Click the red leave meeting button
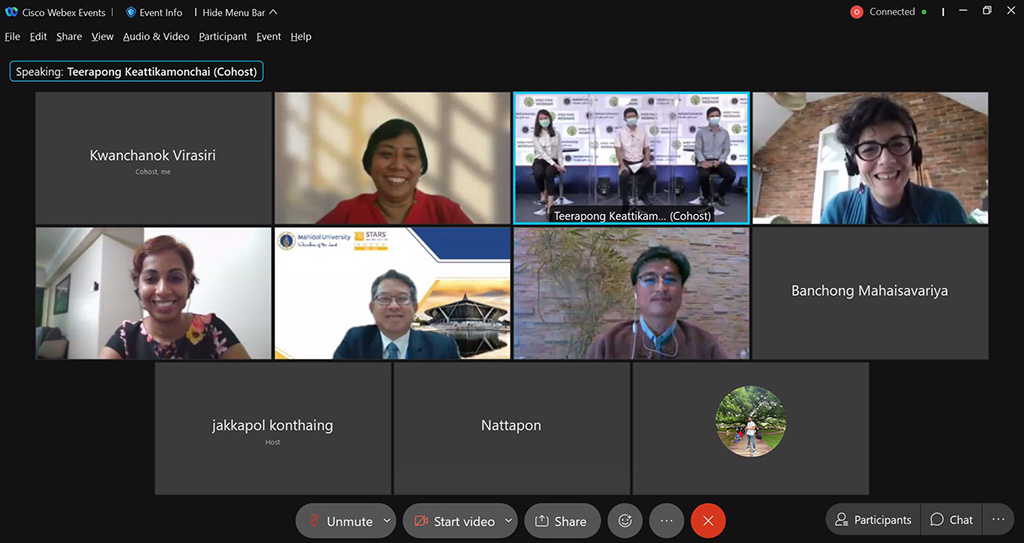 coord(708,521)
